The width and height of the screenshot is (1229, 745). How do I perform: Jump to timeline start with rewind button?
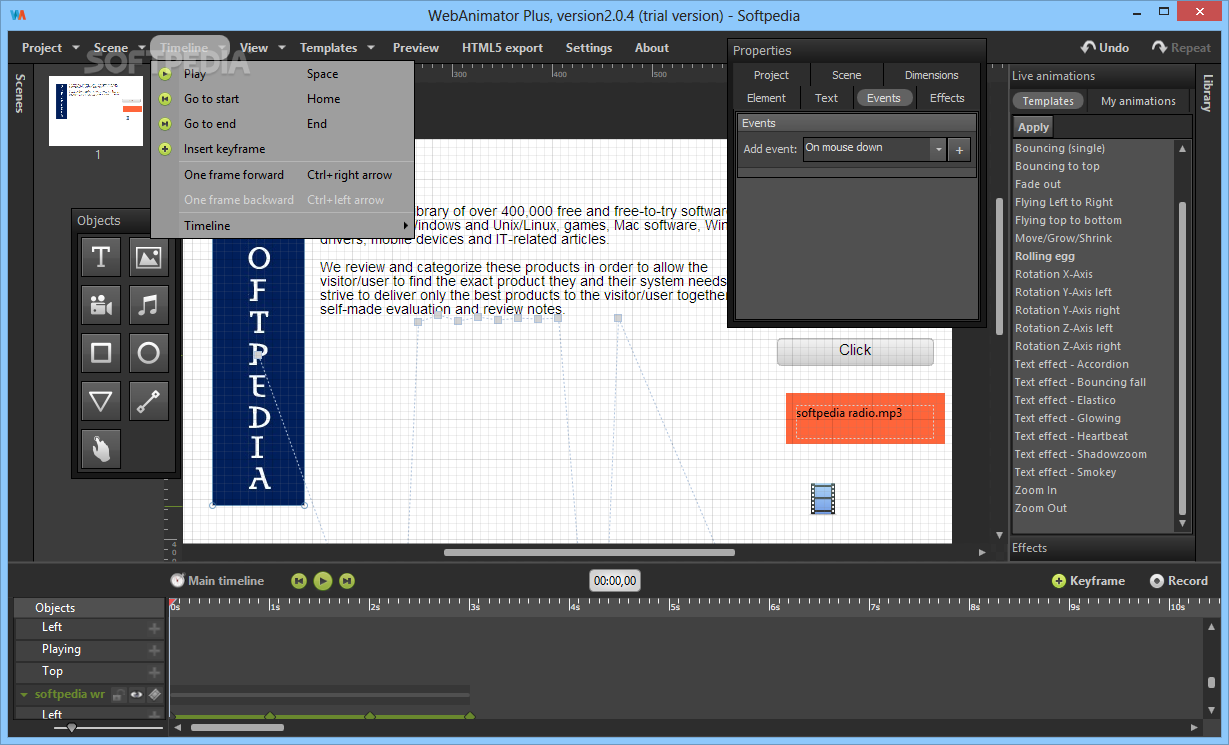[299, 580]
